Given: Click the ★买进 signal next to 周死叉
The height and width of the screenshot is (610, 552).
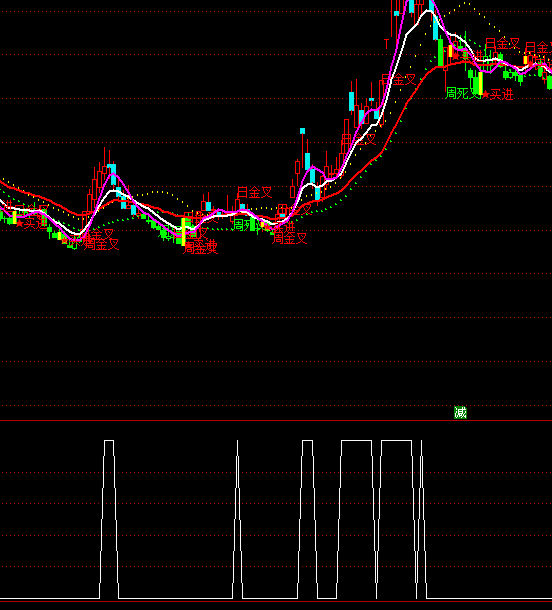Looking at the screenshot, I should (498, 94).
